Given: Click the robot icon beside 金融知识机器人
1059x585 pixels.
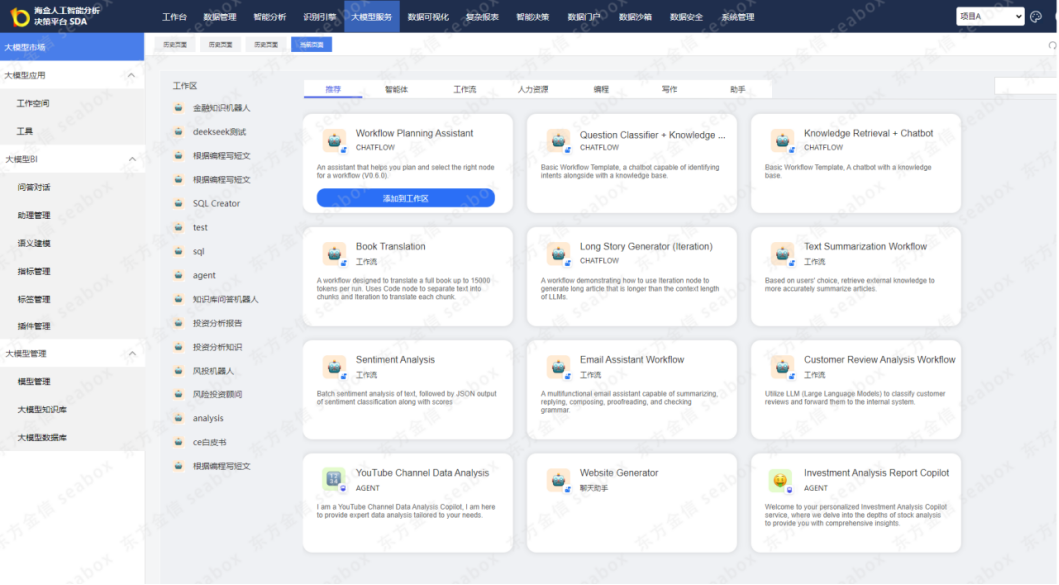Looking at the screenshot, I should [178, 108].
